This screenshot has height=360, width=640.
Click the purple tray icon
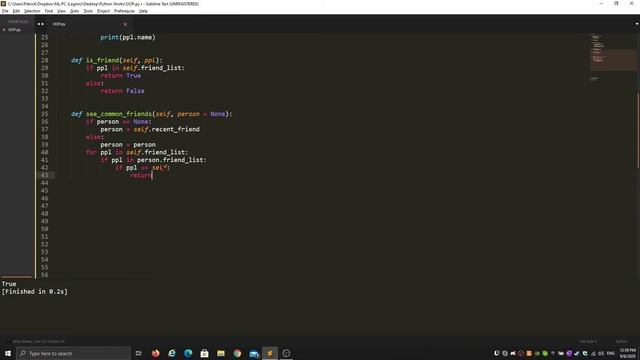click(x=569, y=353)
